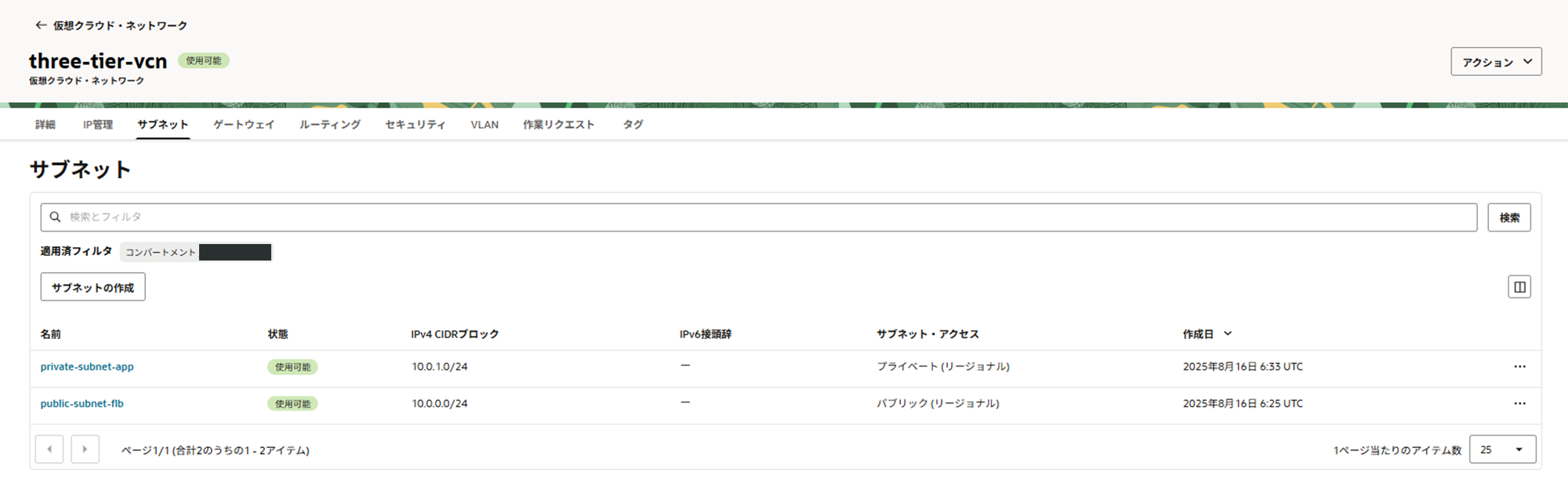Click the コンパートメント filter chip

coord(195,252)
